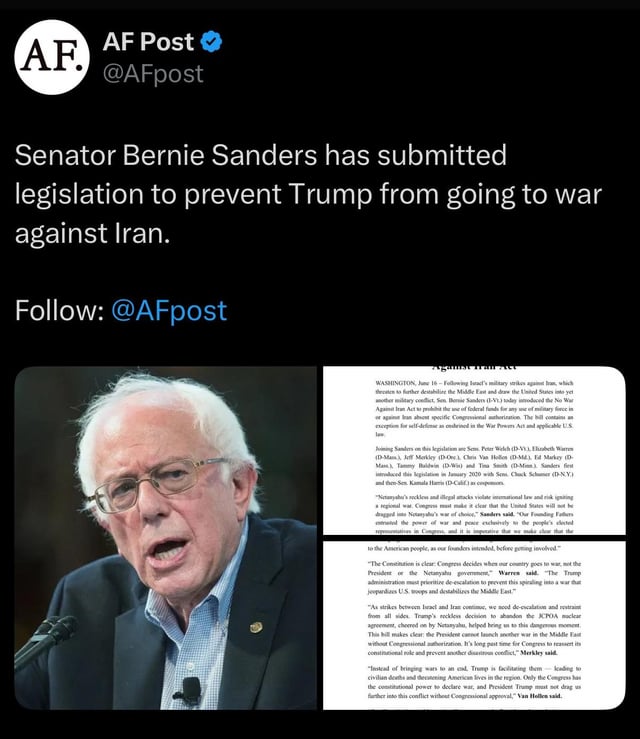Click the tweet text about Sanders legislation
The height and width of the screenshot is (739, 640).
pyautogui.click(x=308, y=194)
